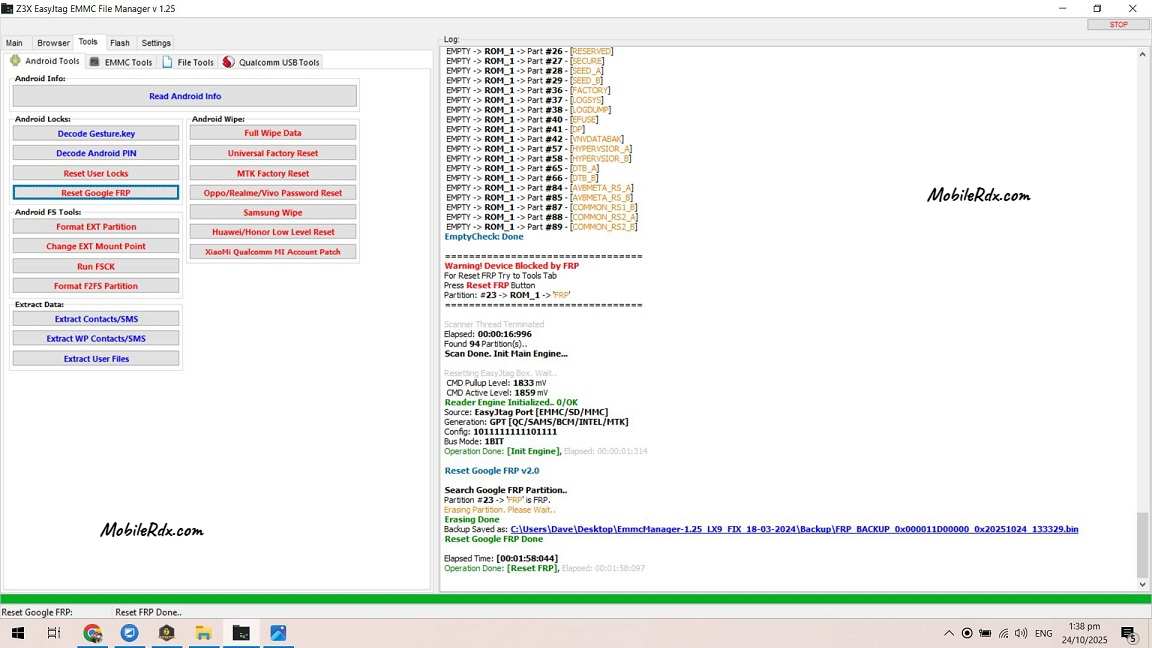Click Extract User Files button
Screen dimensions: 1152x648
coord(96,359)
